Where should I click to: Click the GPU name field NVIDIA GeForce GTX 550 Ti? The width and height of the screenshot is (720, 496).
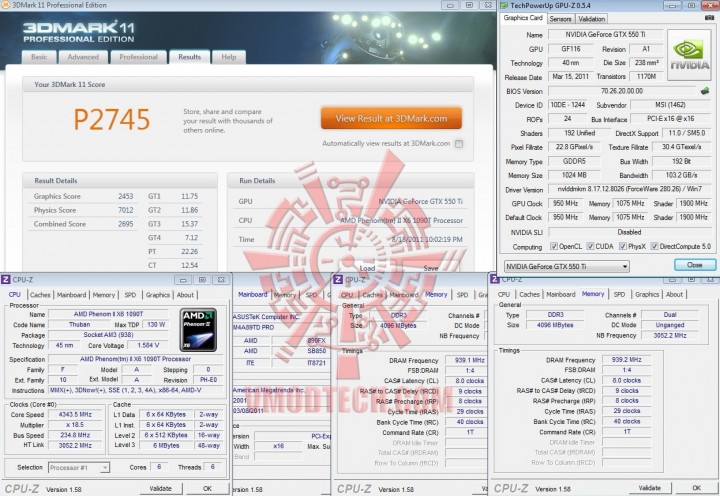[x=605, y=34]
